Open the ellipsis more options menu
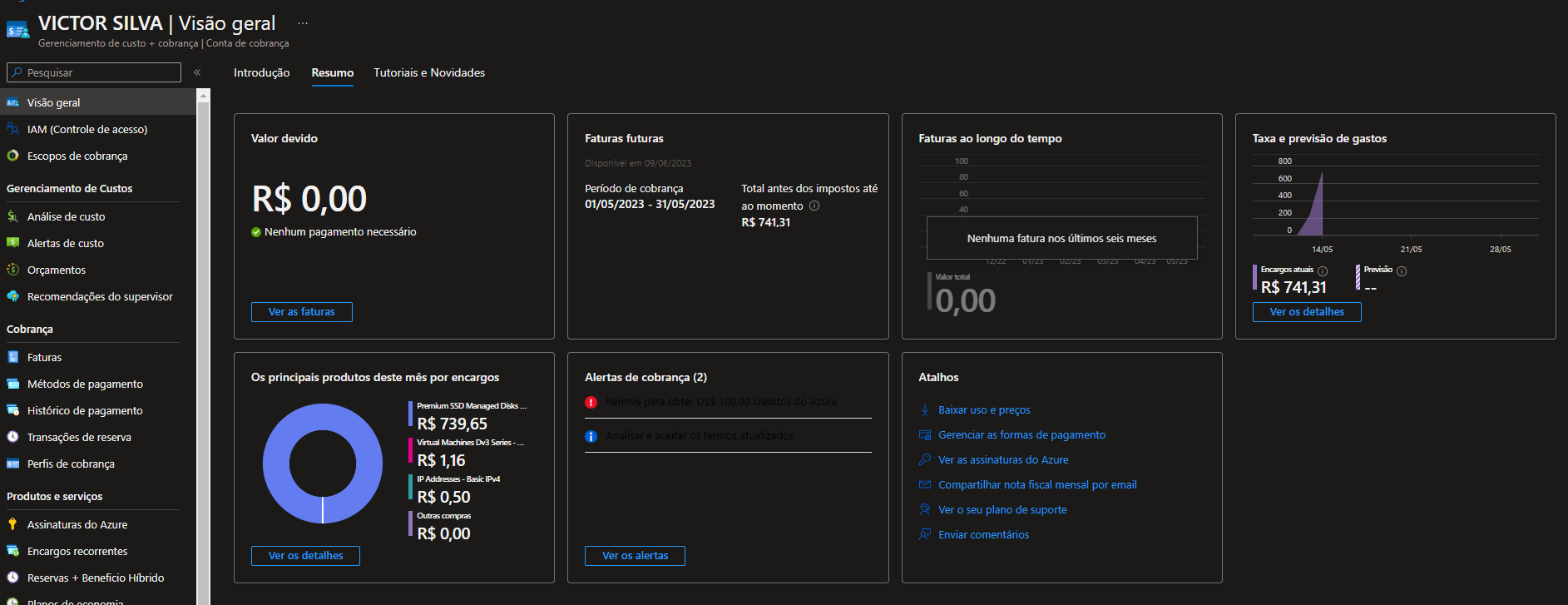Viewport: 1568px width, 605px height. 303,23
